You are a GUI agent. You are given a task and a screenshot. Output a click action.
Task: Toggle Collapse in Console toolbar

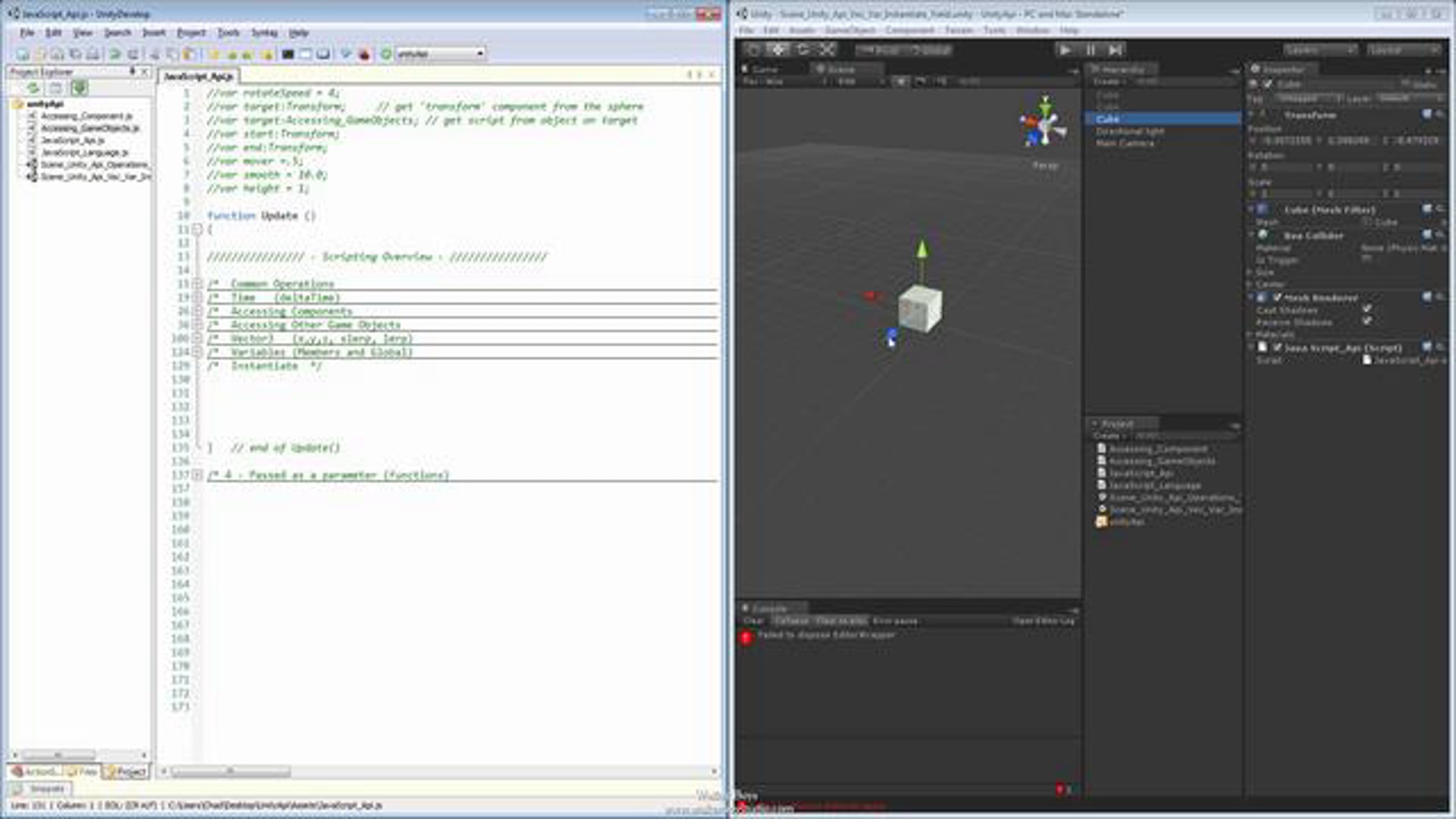(x=791, y=621)
